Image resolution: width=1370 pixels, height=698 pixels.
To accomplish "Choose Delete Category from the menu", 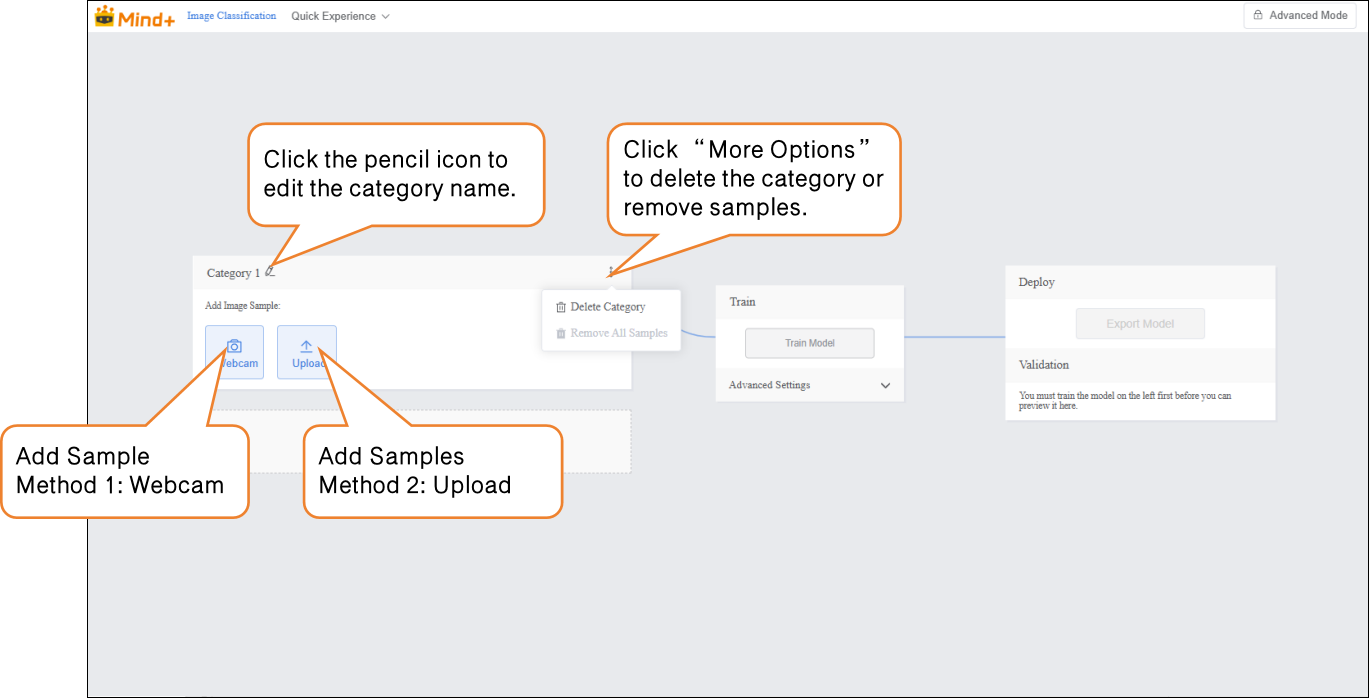I will click(x=607, y=307).
